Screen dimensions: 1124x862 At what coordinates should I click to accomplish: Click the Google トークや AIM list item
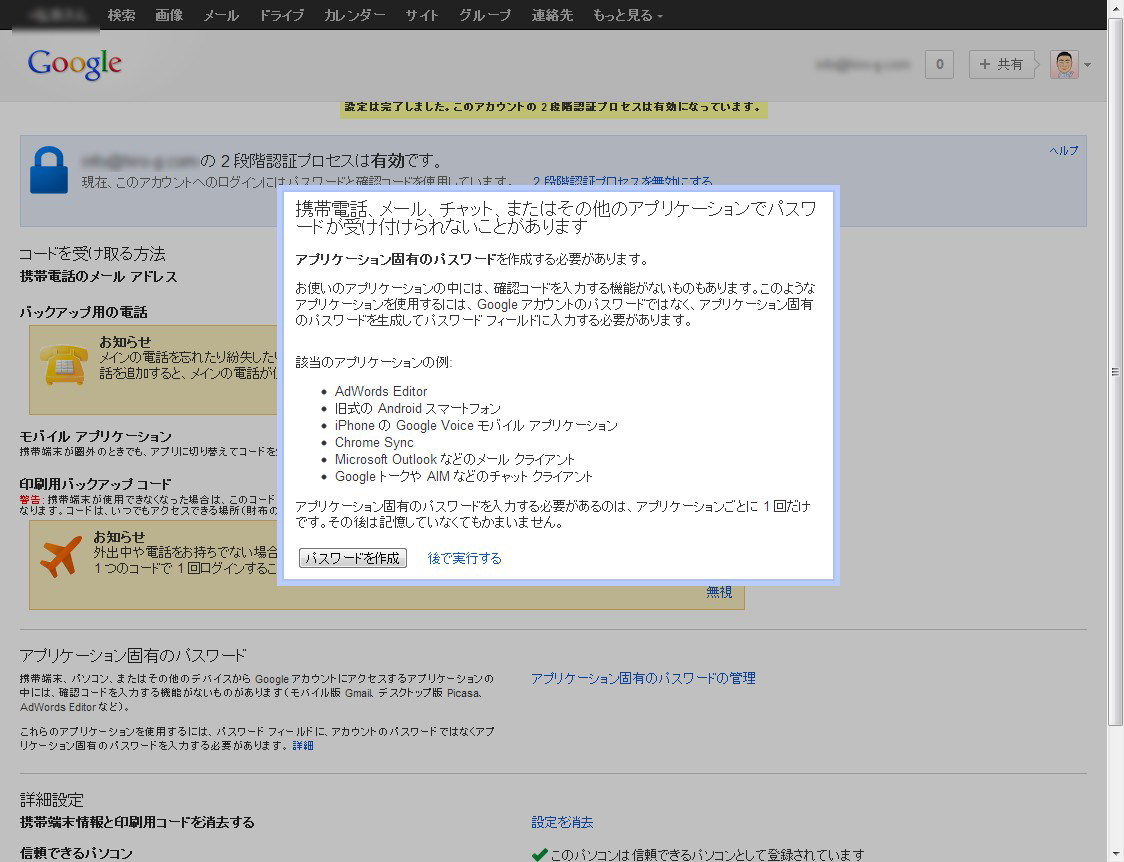tap(464, 477)
